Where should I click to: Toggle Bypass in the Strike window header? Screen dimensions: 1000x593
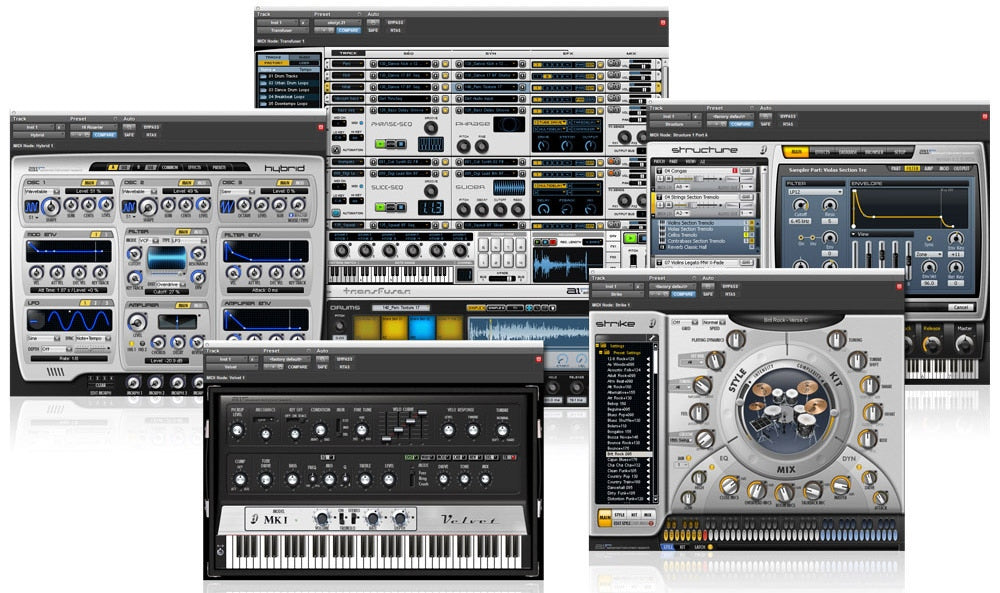pyautogui.click(x=730, y=286)
